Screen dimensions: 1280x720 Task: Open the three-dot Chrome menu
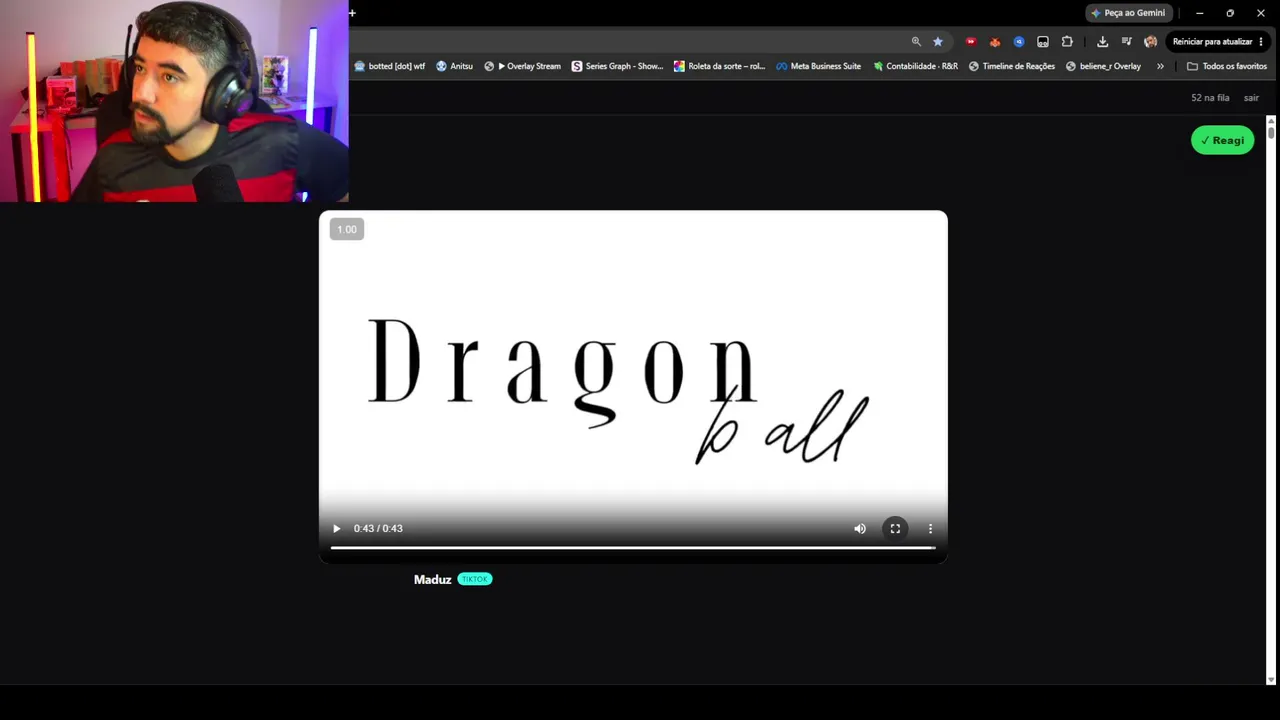pyautogui.click(x=1261, y=42)
